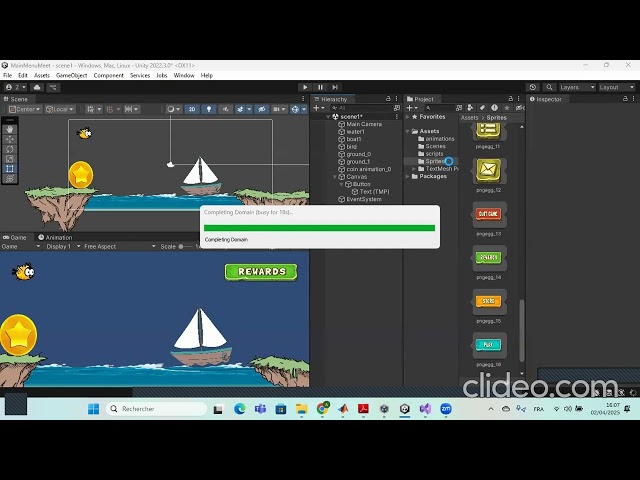The height and width of the screenshot is (480, 640).
Task: Toggle hidden objects visibility in Scene
Action: coord(262,109)
